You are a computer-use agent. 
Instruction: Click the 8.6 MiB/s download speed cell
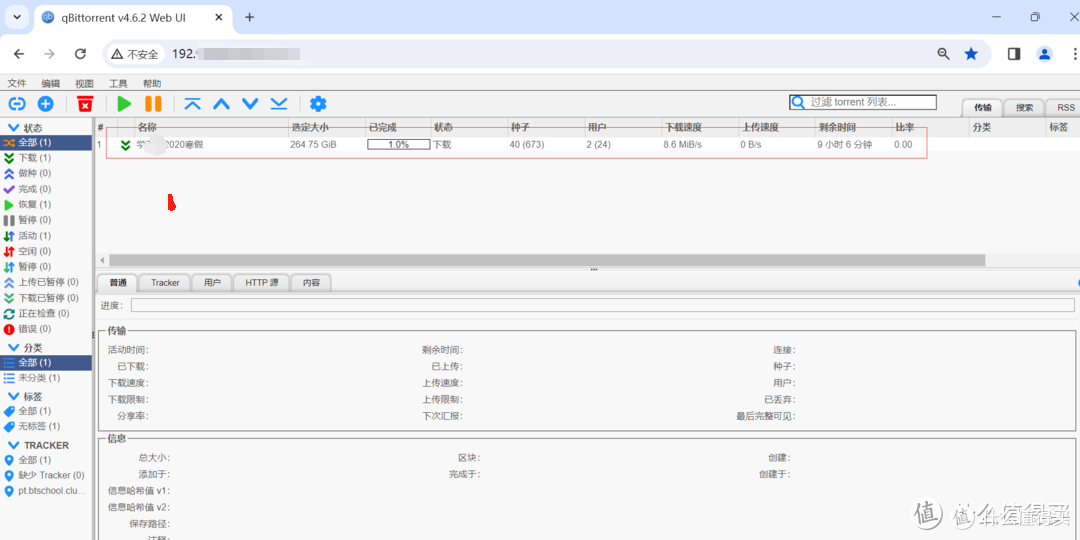pos(683,145)
